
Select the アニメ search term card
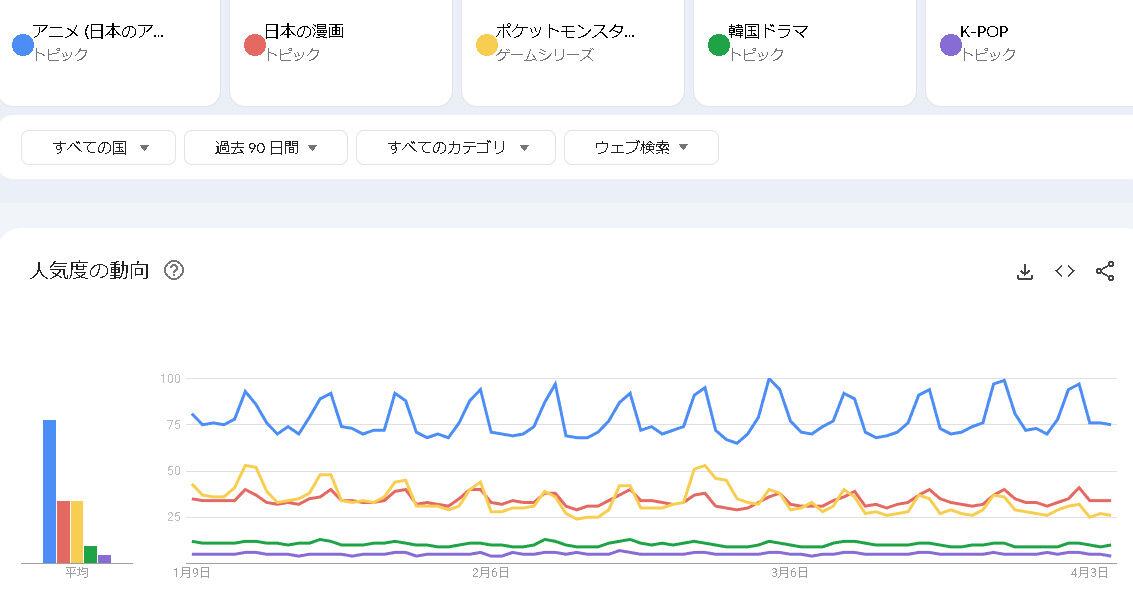110,43
